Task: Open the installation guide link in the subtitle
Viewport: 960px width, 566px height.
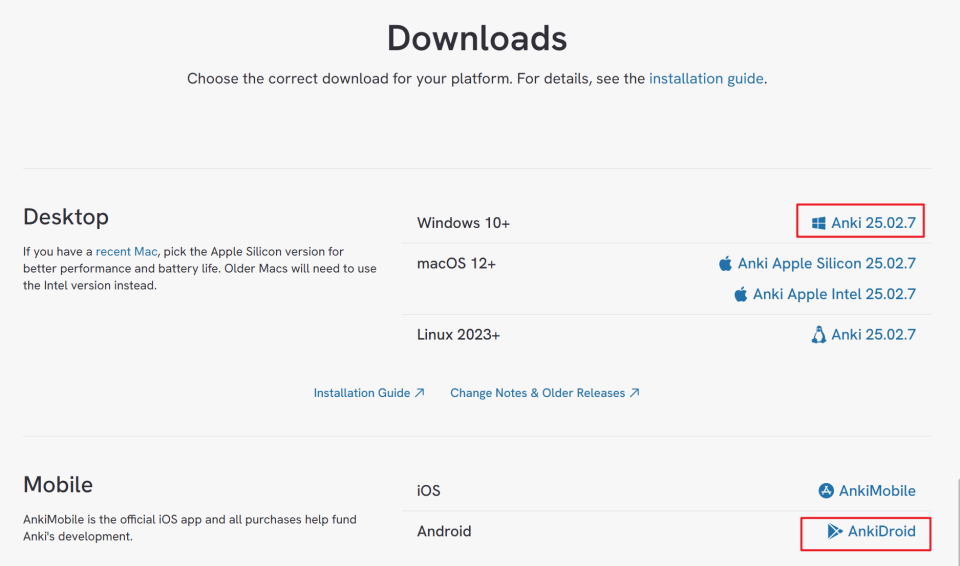Action: 706,78
